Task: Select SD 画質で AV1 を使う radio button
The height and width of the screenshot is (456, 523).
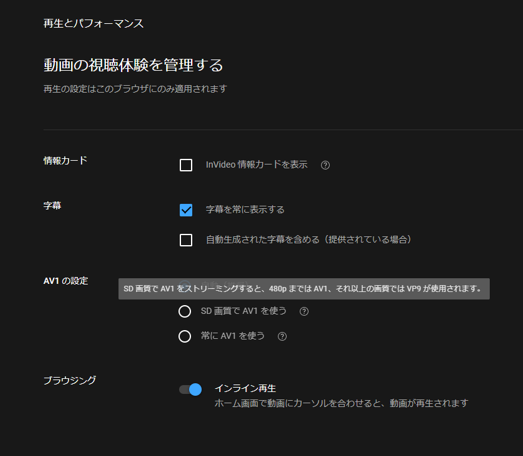Action: point(184,312)
